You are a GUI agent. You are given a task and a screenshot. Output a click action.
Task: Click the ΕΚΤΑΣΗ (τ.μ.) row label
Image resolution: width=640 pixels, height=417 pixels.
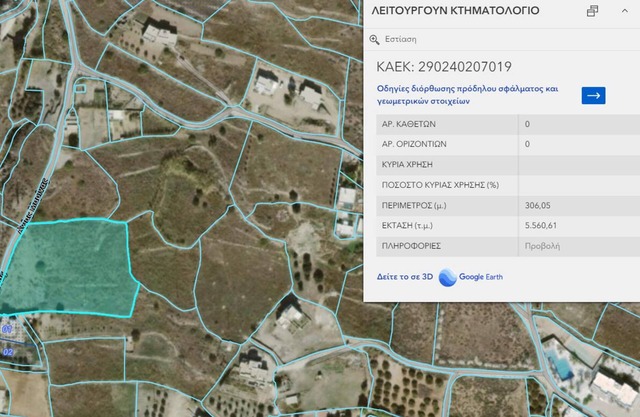(412, 225)
